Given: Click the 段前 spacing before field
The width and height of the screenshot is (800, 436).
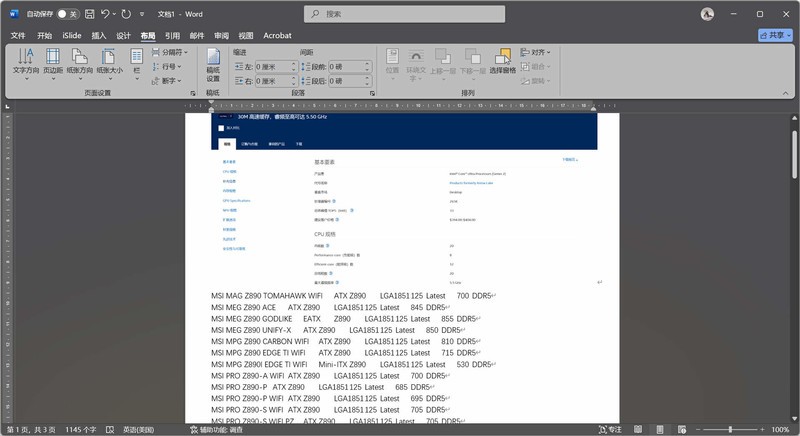Looking at the screenshot, I should tap(345, 67).
